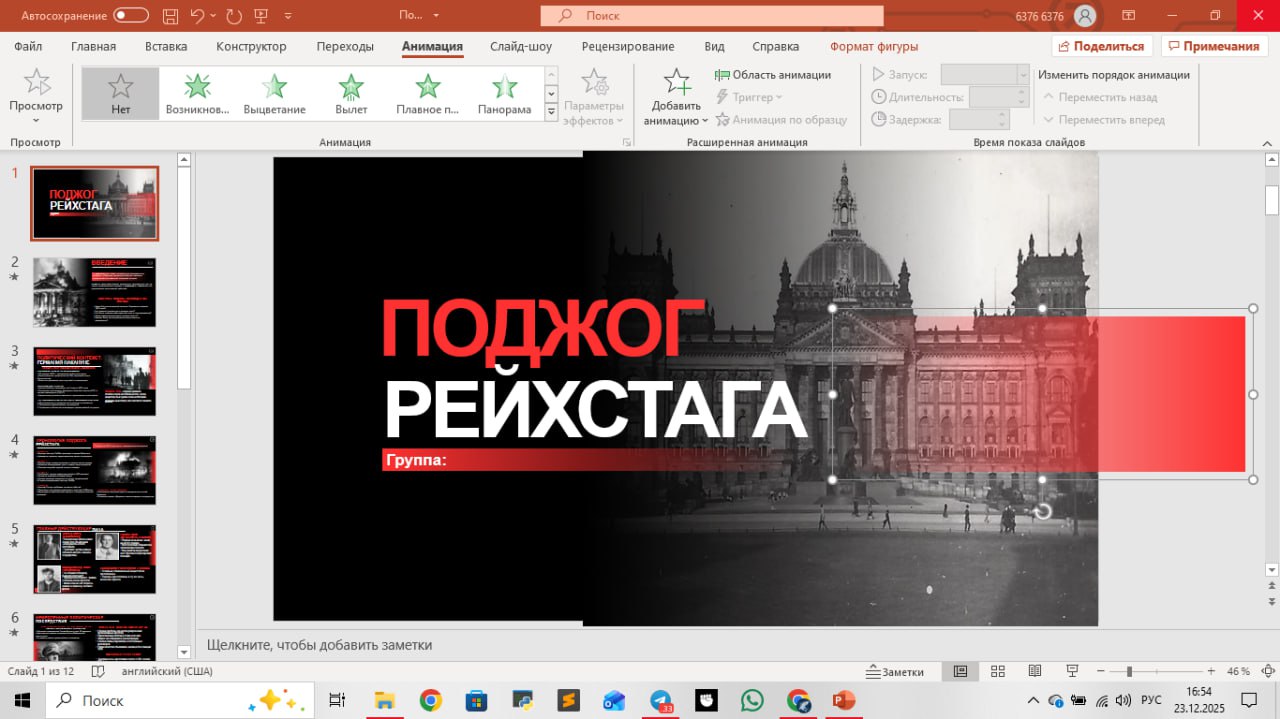Switch to Reading view icon
The width and height of the screenshot is (1280, 719).
1035,671
